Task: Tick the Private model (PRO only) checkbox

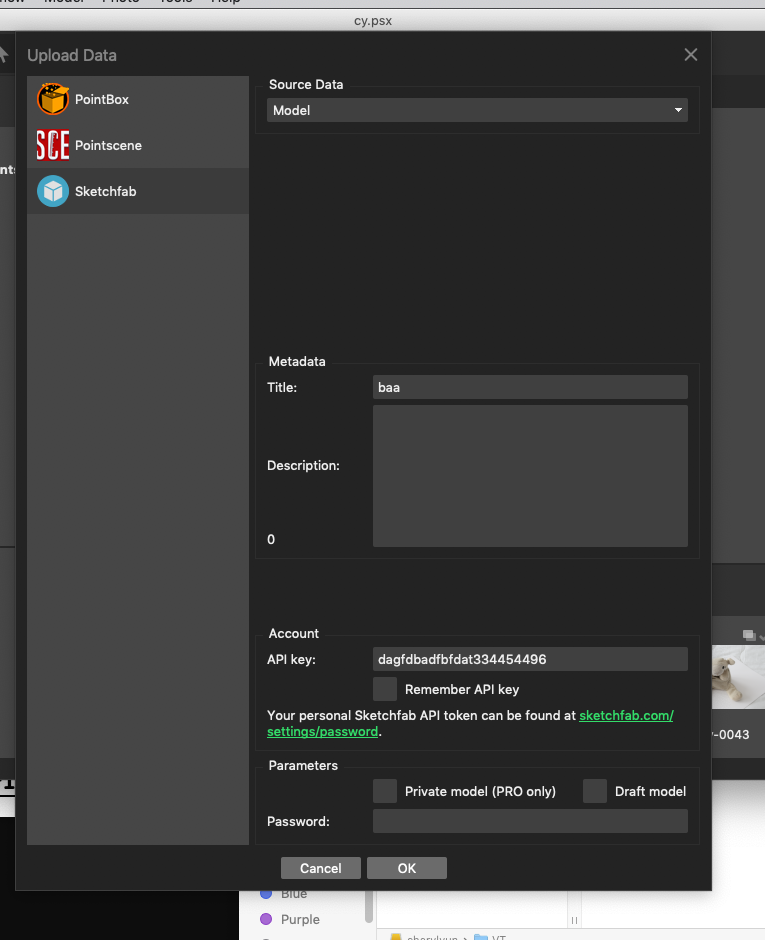Action: pos(385,791)
